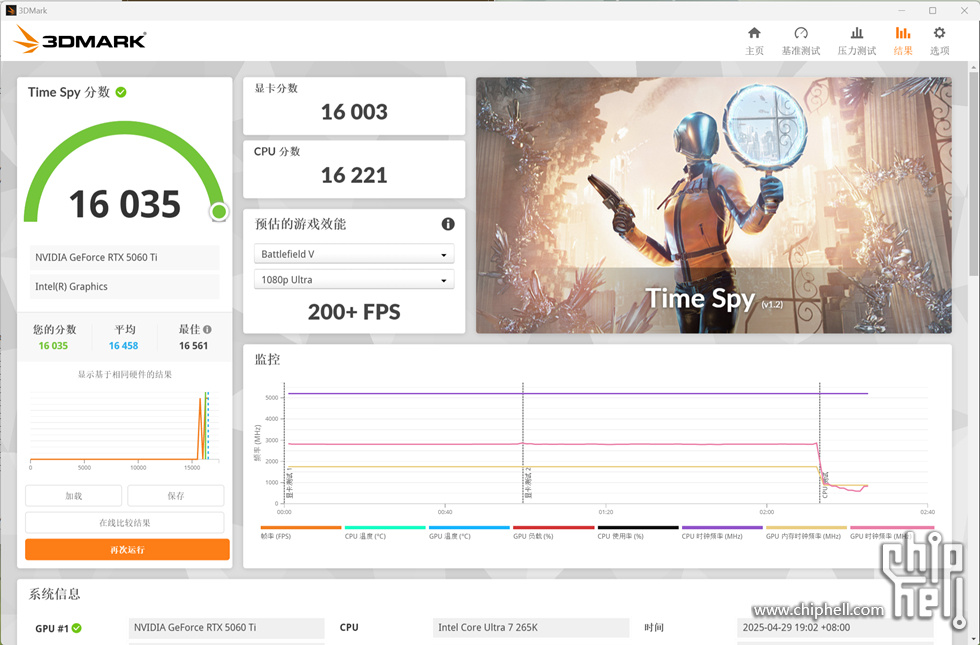Click the score distribution histogram chart
980x645 pixels.
pyautogui.click(x=124, y=429)
